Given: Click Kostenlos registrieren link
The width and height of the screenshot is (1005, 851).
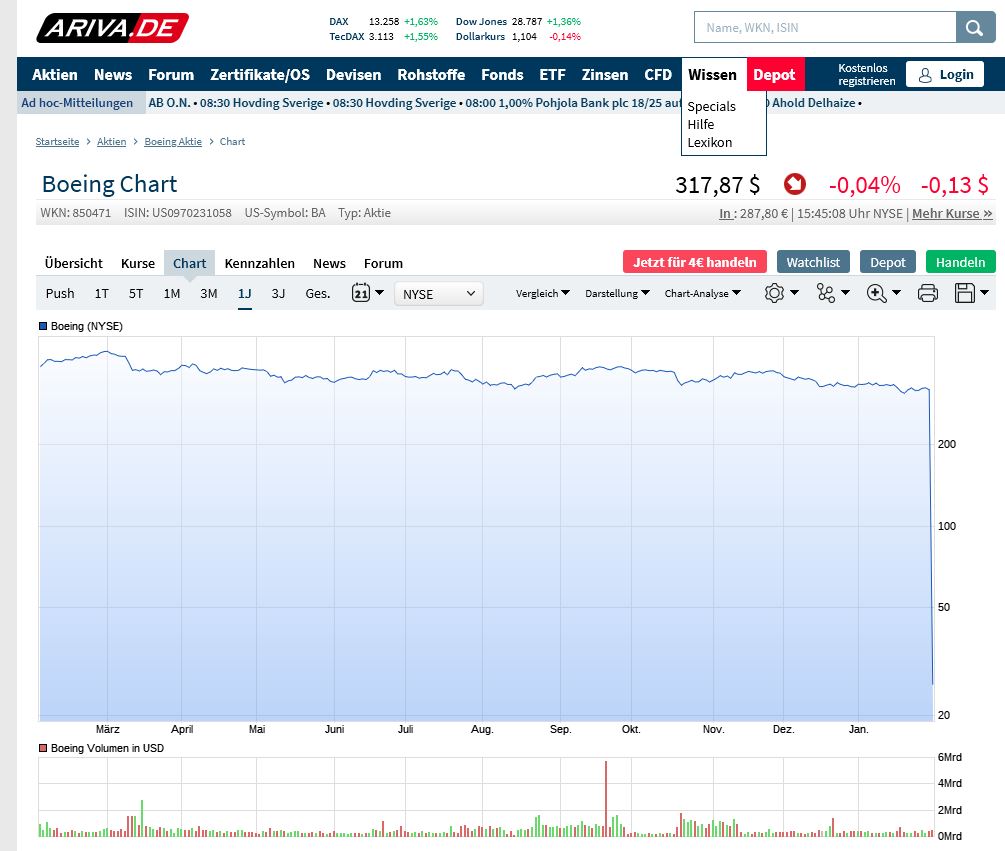Looking at the screenshot, I should pyautogui.click(x=866, y=74).
